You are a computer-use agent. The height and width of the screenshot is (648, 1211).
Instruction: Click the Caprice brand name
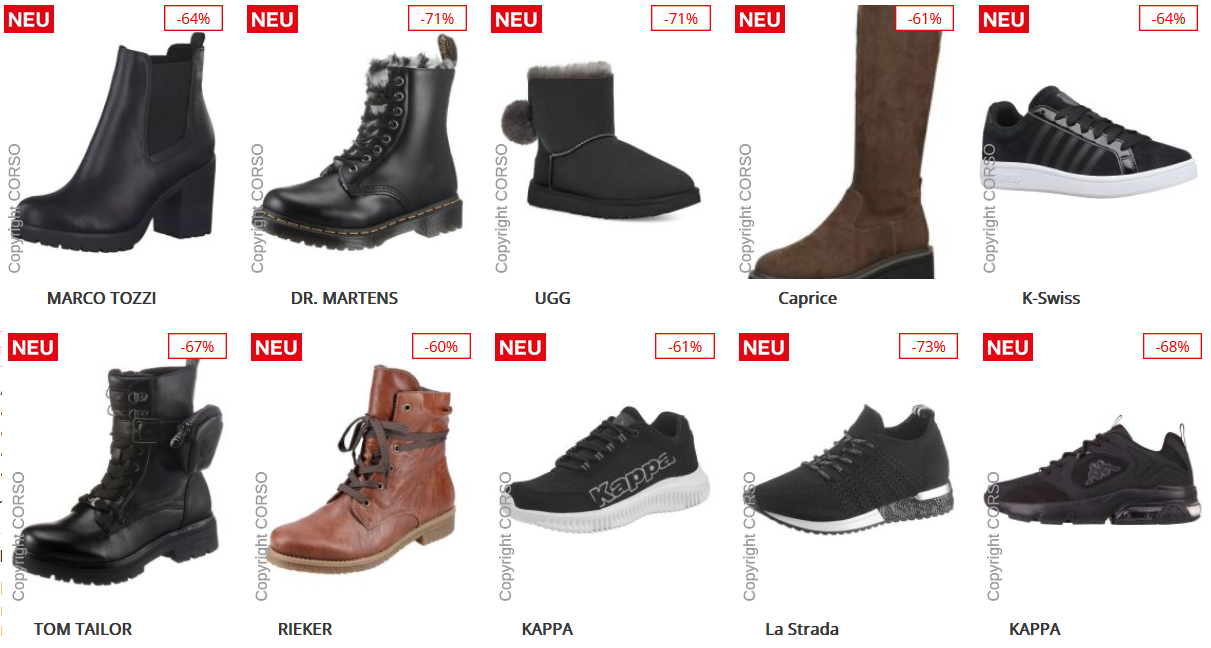coord(807,298)
